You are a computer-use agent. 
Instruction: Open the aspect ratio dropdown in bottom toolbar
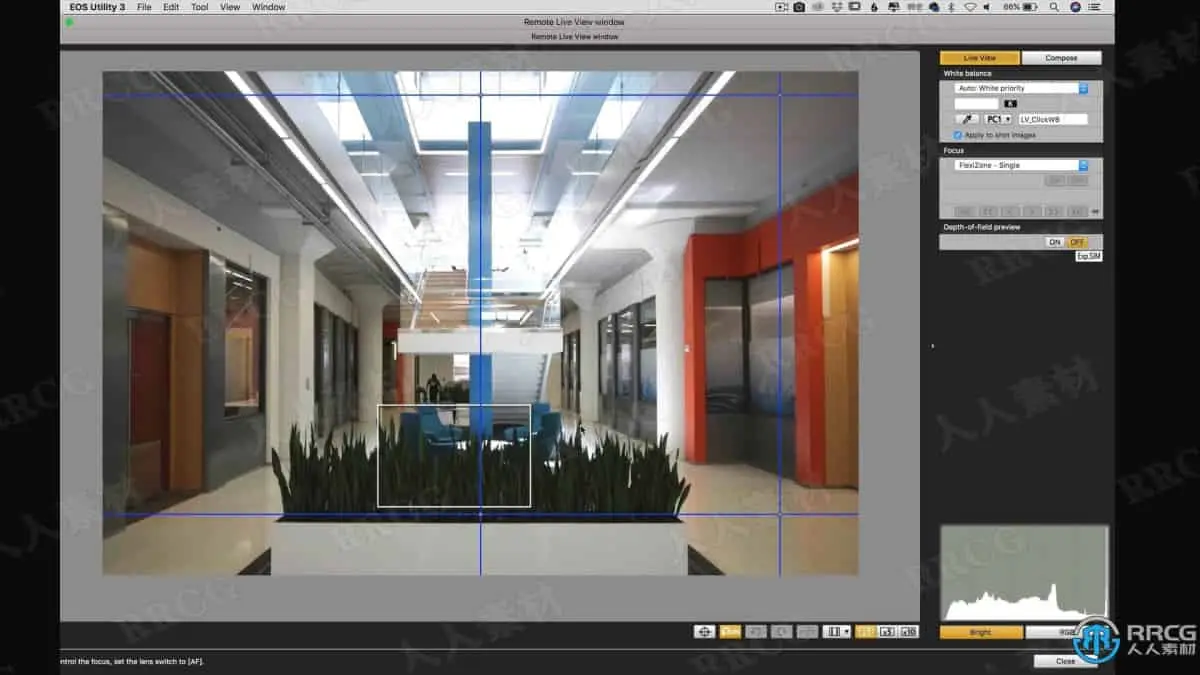coord(837,632)
